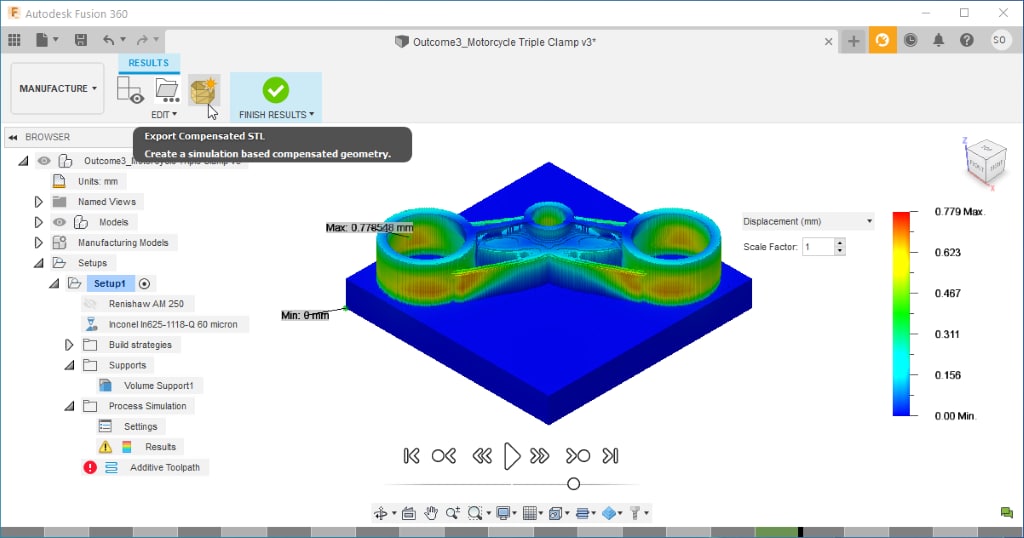This screenshot has width=1024, height=538.
Task: Click the Scale Factor input field
Action: (818, 247)
